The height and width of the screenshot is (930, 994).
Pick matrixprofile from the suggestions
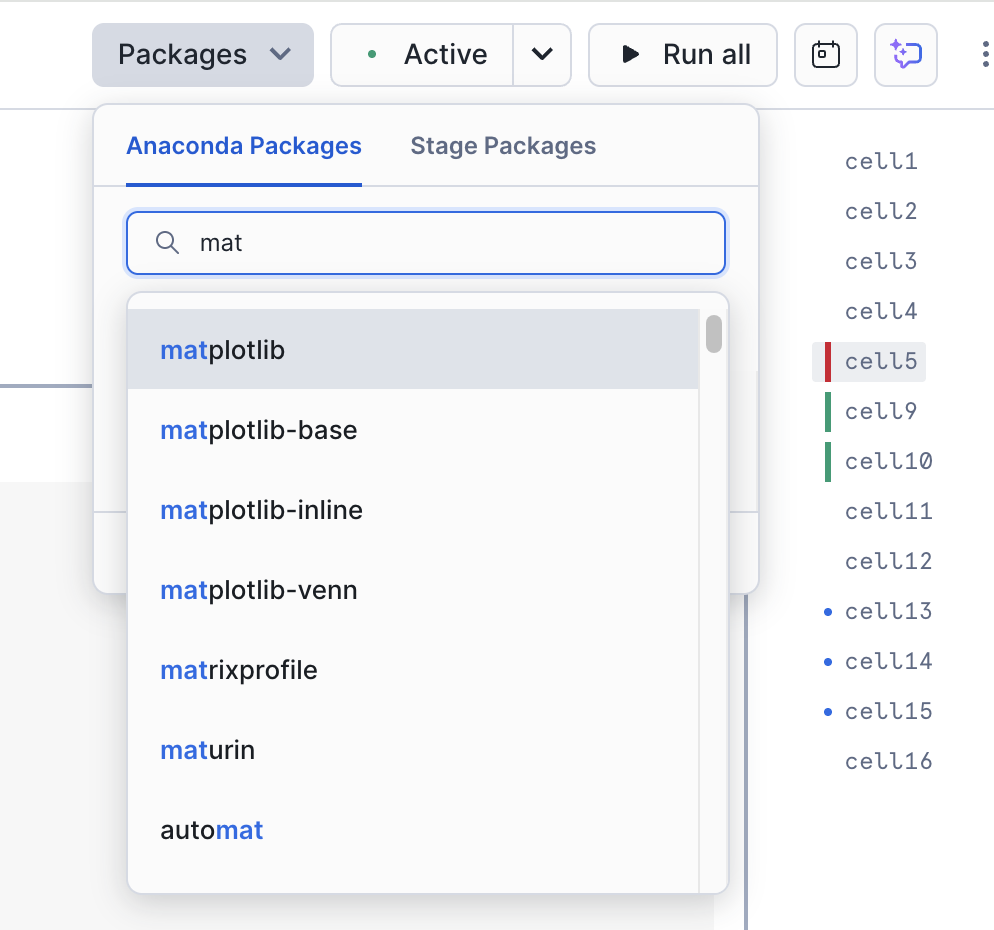pos(238,670)
